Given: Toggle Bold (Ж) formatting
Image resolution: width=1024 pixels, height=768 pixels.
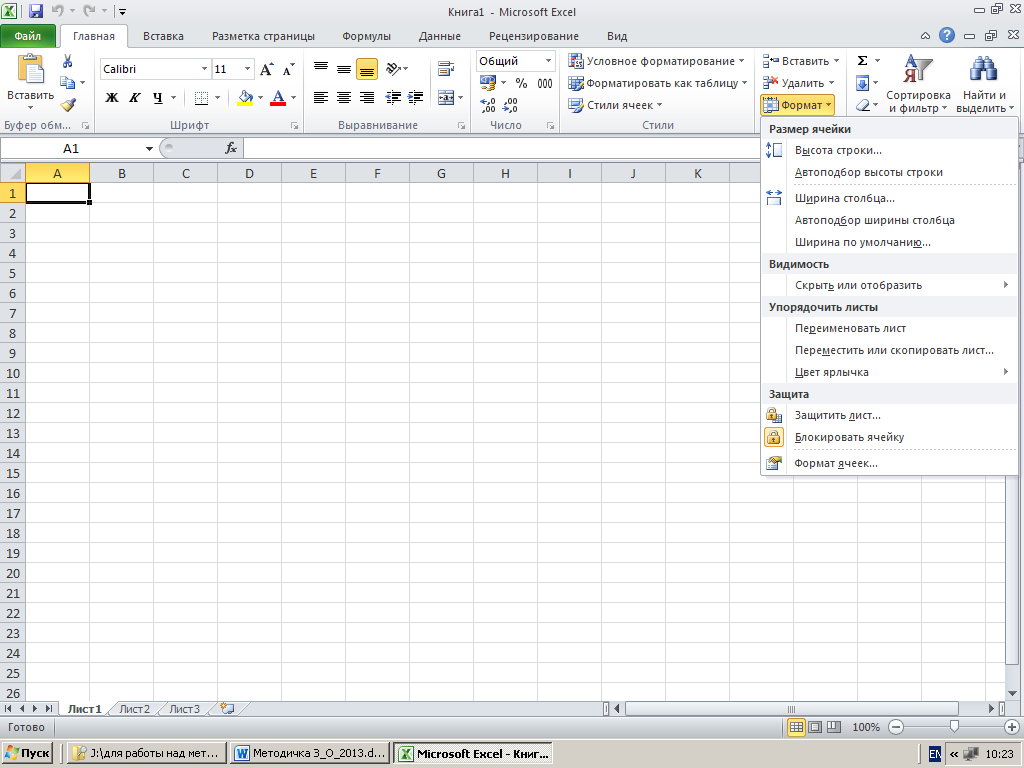Looking at the screenshot, I should [112, 98].
